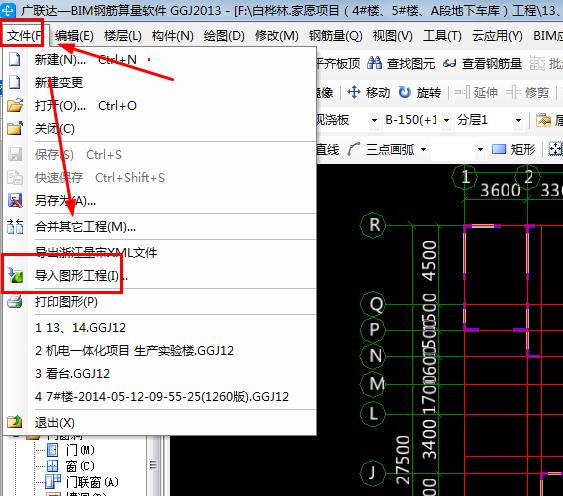
Task: Click axis bubble J in drawing
Action: click(x=373, y=473)
